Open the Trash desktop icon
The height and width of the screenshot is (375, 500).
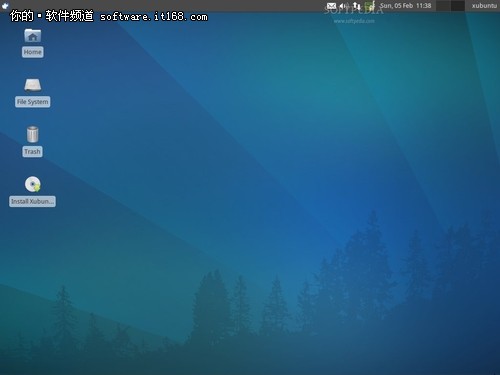click(32, 134)
